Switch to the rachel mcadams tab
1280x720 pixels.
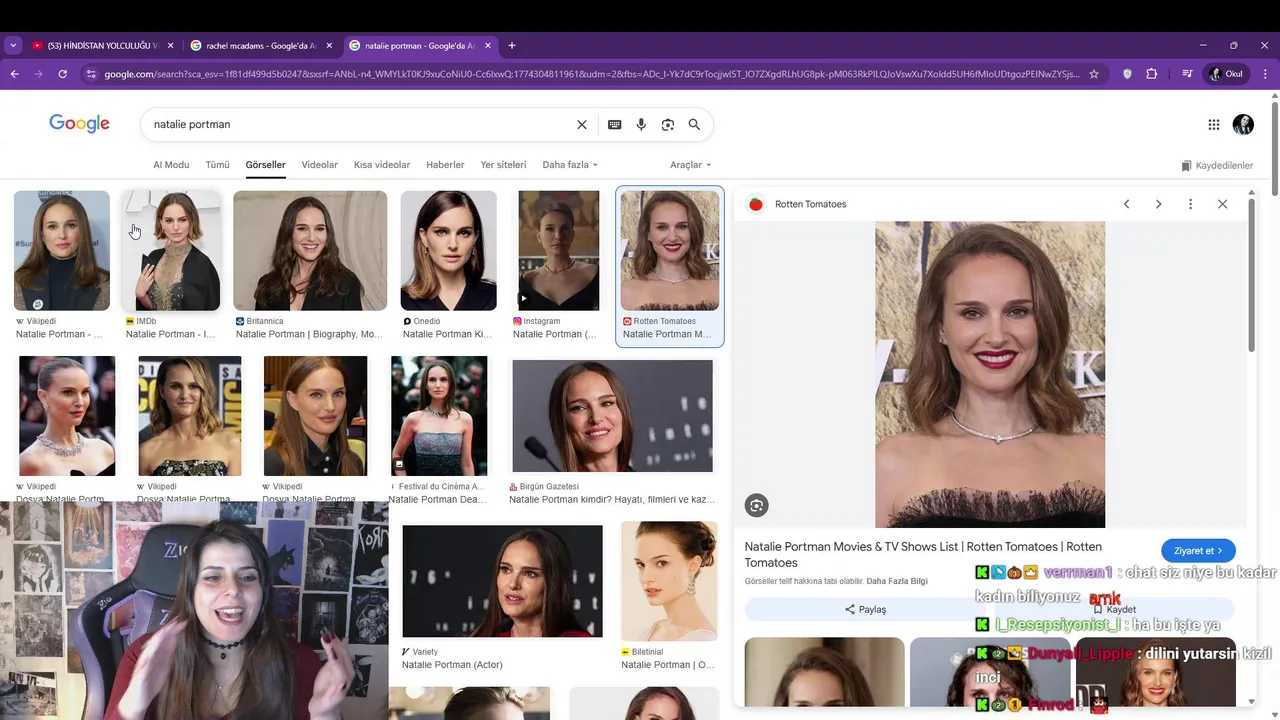pos(262,46)
